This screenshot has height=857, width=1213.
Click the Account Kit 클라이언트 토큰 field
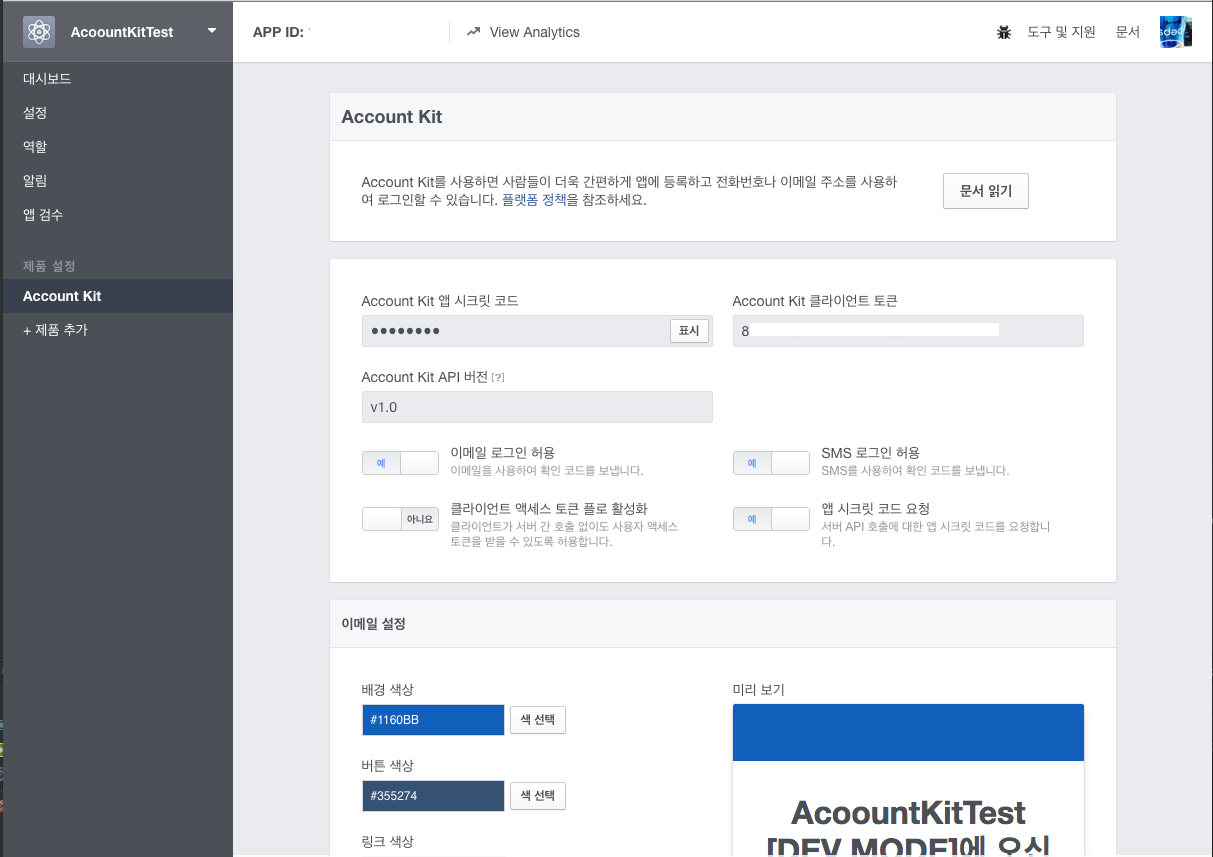click(x=908, y=331)
